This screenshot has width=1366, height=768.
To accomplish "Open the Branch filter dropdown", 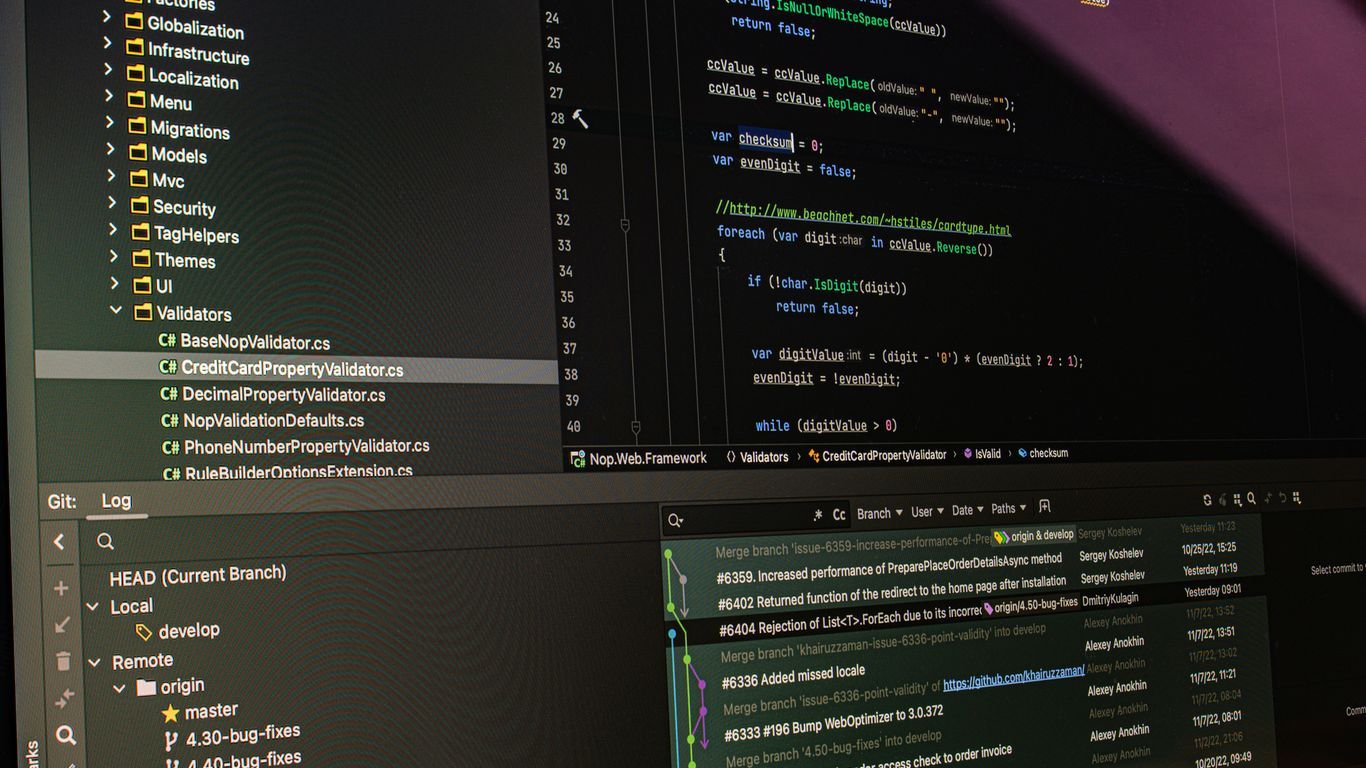I will (x=877, y=513).
